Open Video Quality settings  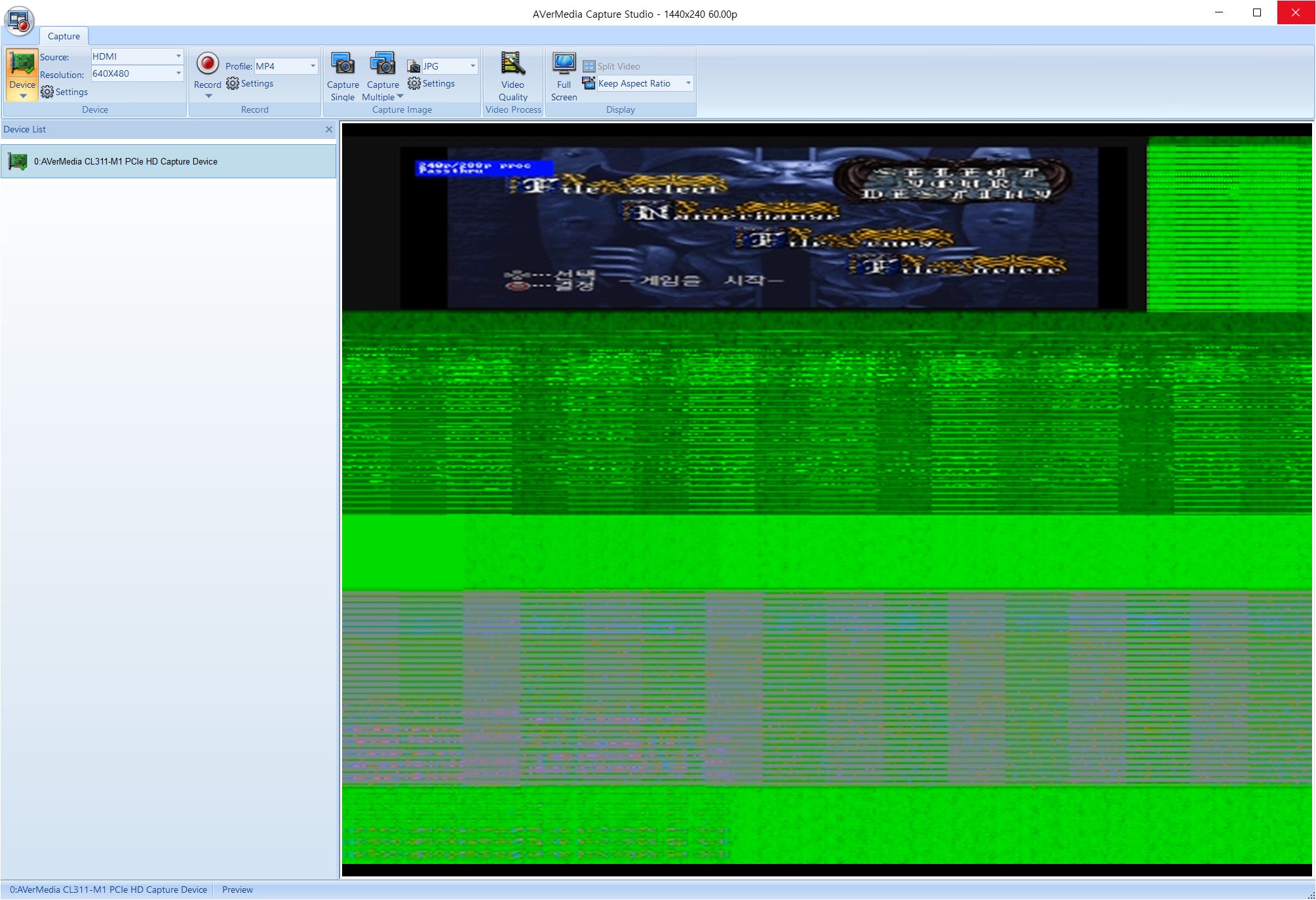click(x=513, y=64)
